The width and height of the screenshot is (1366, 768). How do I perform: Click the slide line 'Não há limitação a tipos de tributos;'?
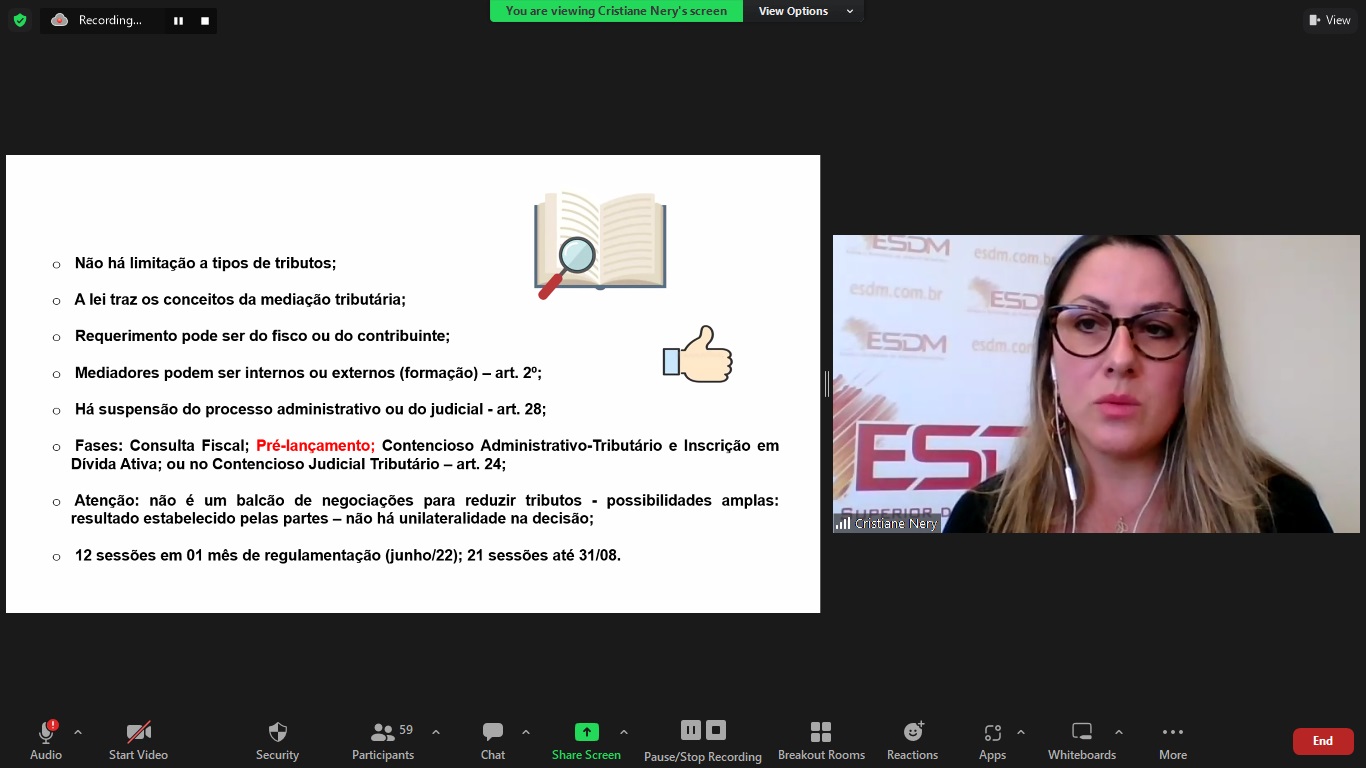(x=205, y=263)
